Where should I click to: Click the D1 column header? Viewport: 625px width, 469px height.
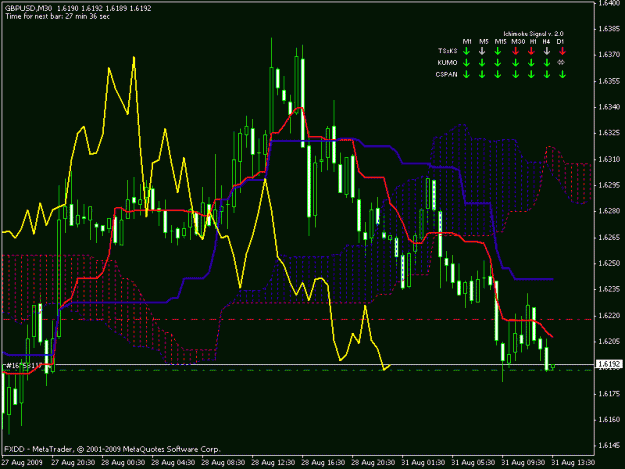560,41
